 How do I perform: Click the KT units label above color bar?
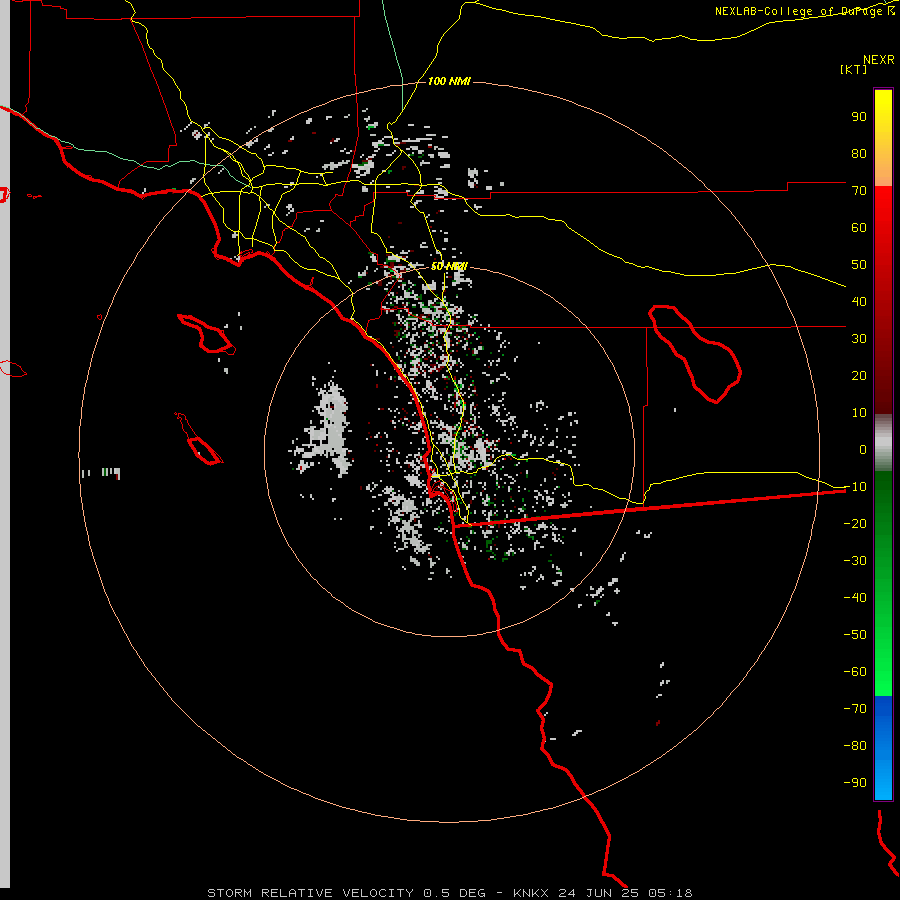pyautogui.click(x=853, y=69)
